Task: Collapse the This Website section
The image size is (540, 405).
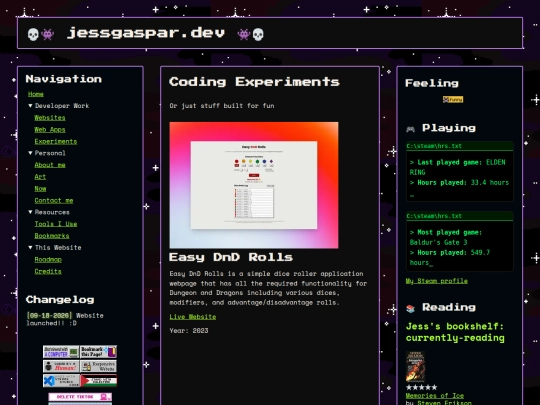Action: tap(54, 248)
